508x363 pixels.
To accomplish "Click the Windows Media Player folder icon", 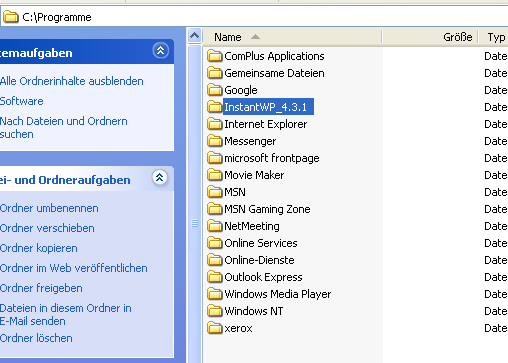I will point(214,294).
